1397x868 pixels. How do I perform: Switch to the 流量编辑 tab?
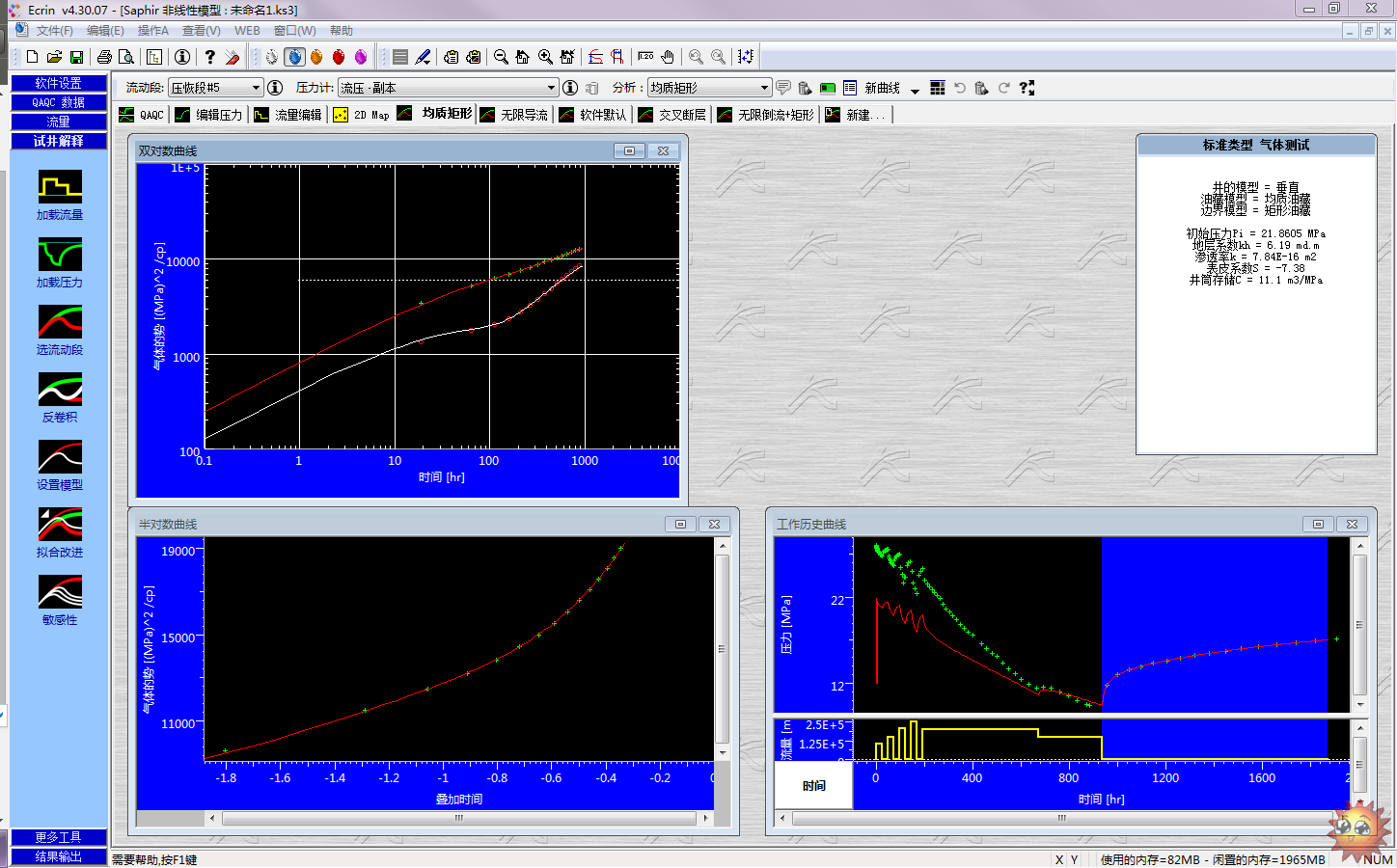point(288,115)
